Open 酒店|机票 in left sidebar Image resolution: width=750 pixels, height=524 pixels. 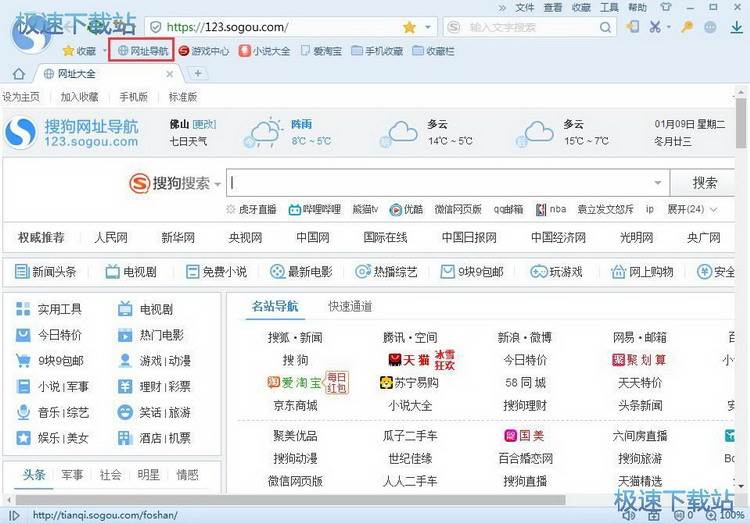pos(154,438)
